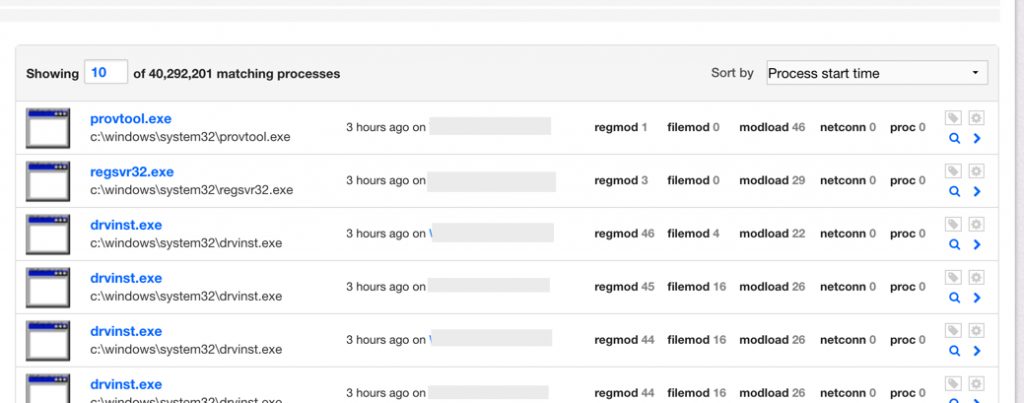Click magnifier icon on drvinst.exe row with regmod 46
The image size is (1024, 403).
954,244
